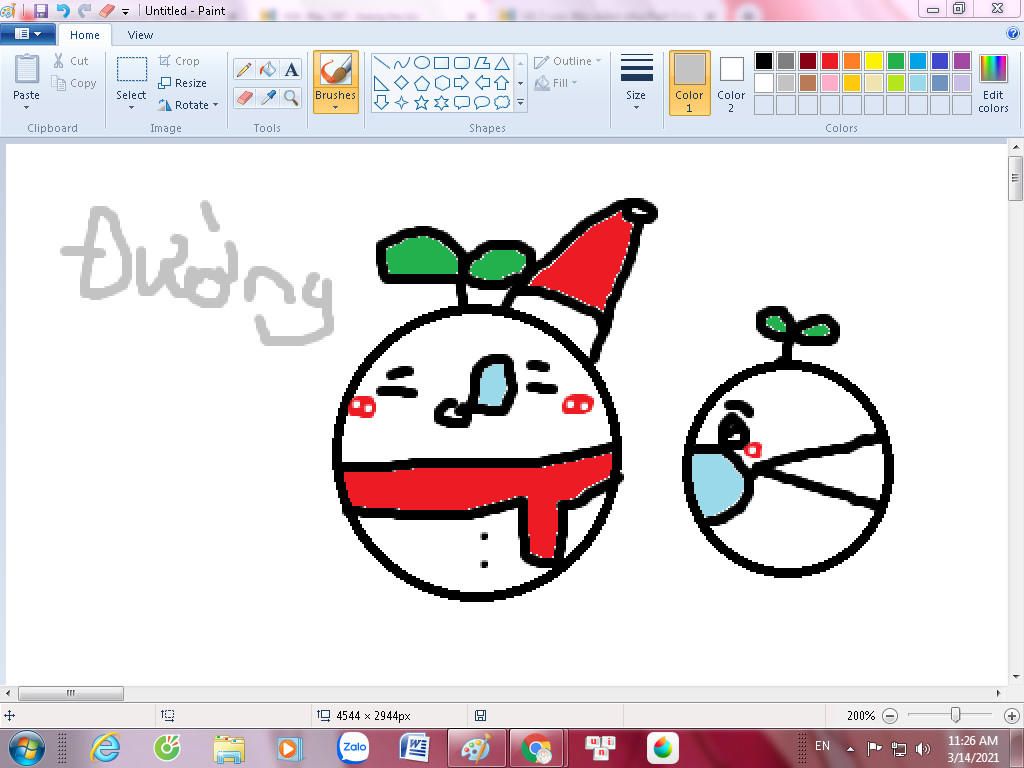The width and height of the screenshot is (1024, 768).
Task: Click the zoom in plus button
Action: pyautogui.click(x=1012, y=716)
